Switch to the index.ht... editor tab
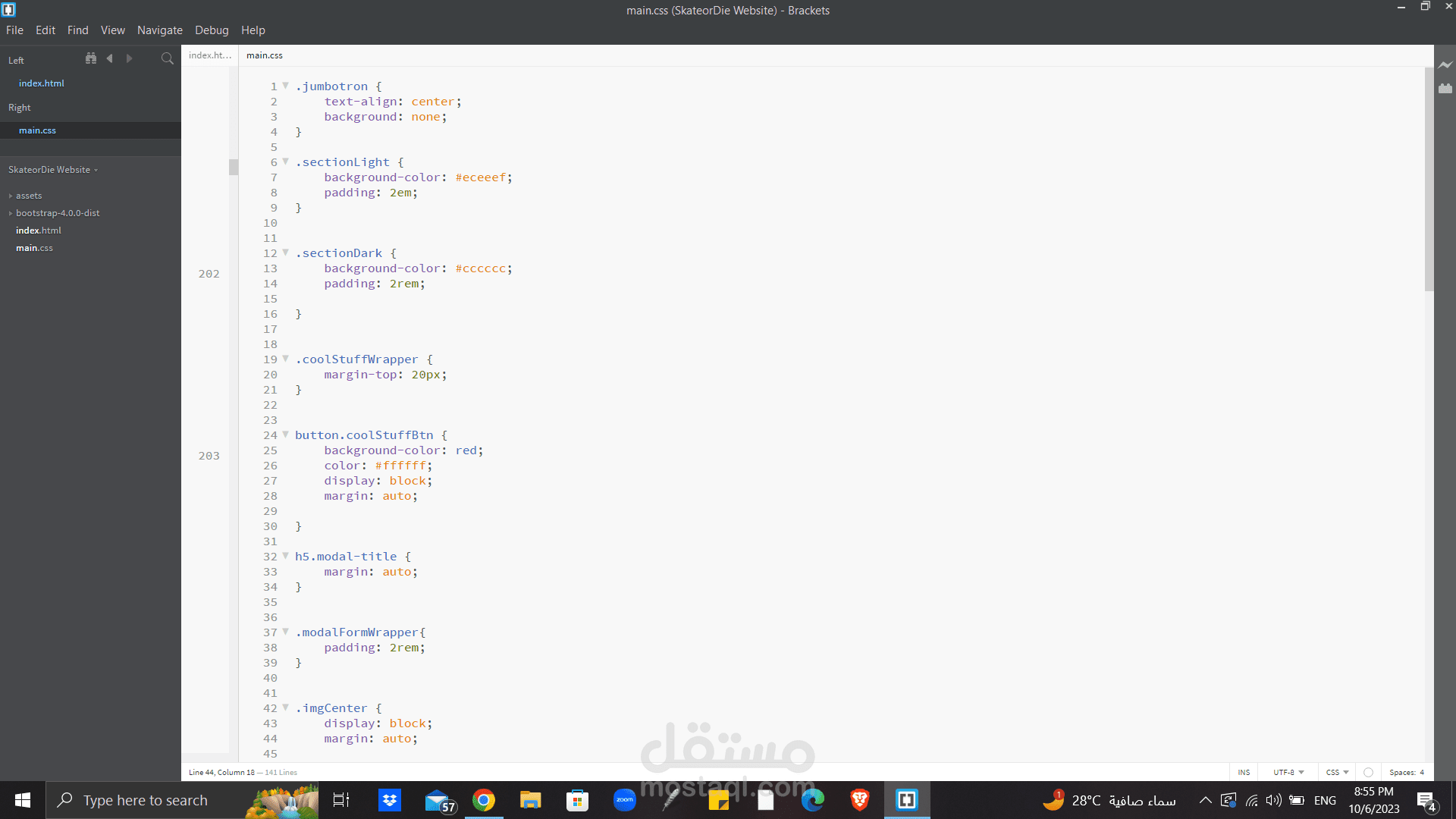Screen dimensions: 1456x819 (x=210, y=55)
